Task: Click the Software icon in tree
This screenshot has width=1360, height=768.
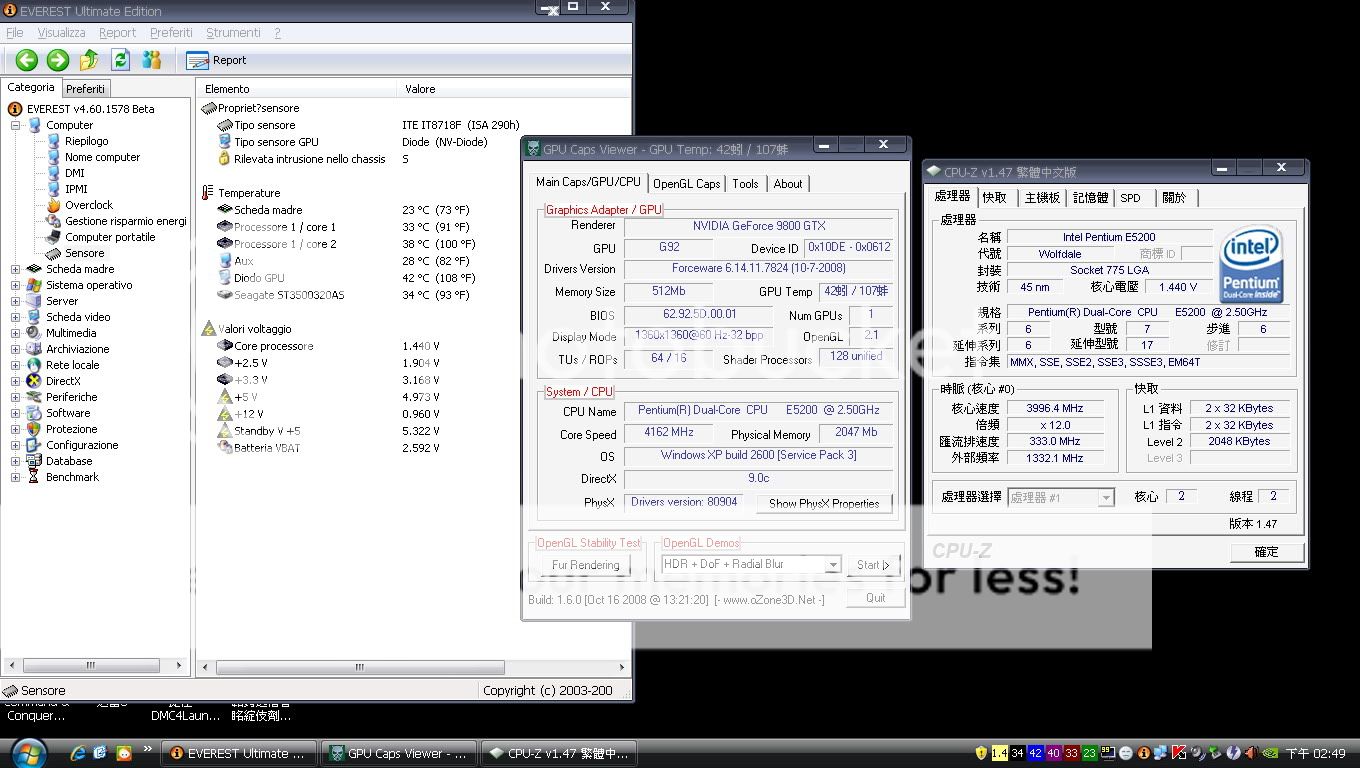Action: (x=34, y=413)
